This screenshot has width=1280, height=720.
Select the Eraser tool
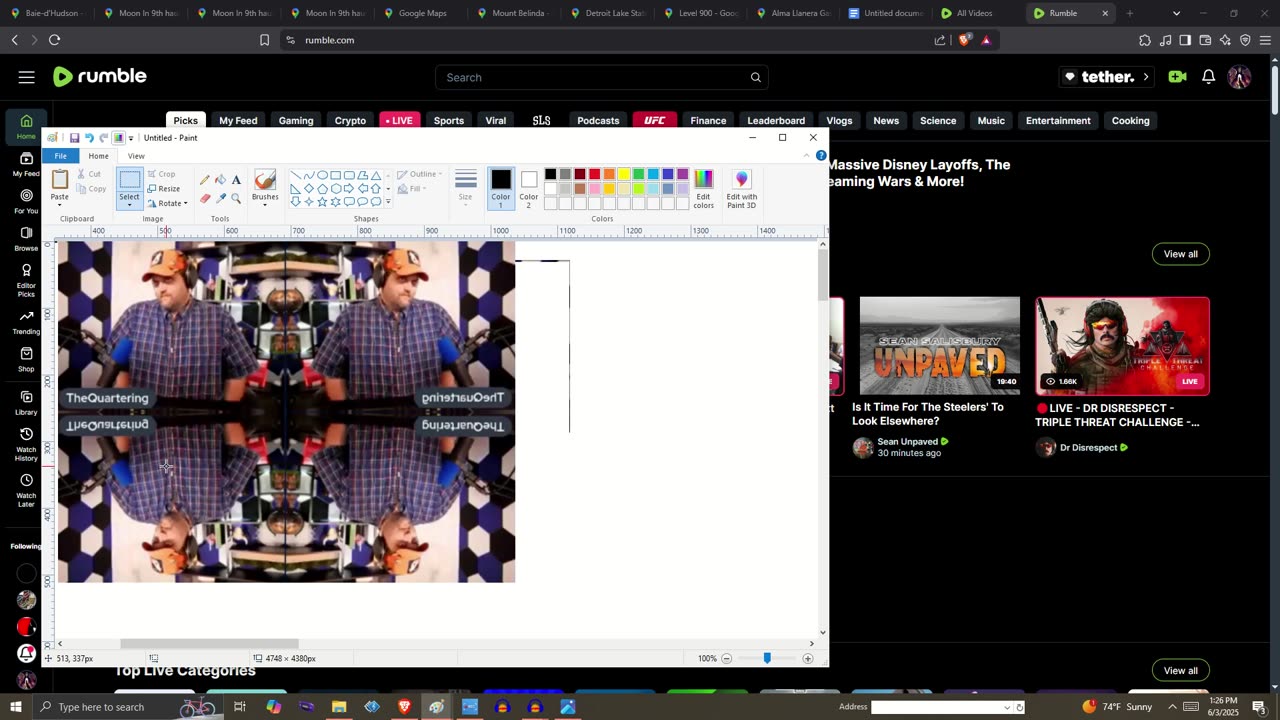tap(205, 198)
